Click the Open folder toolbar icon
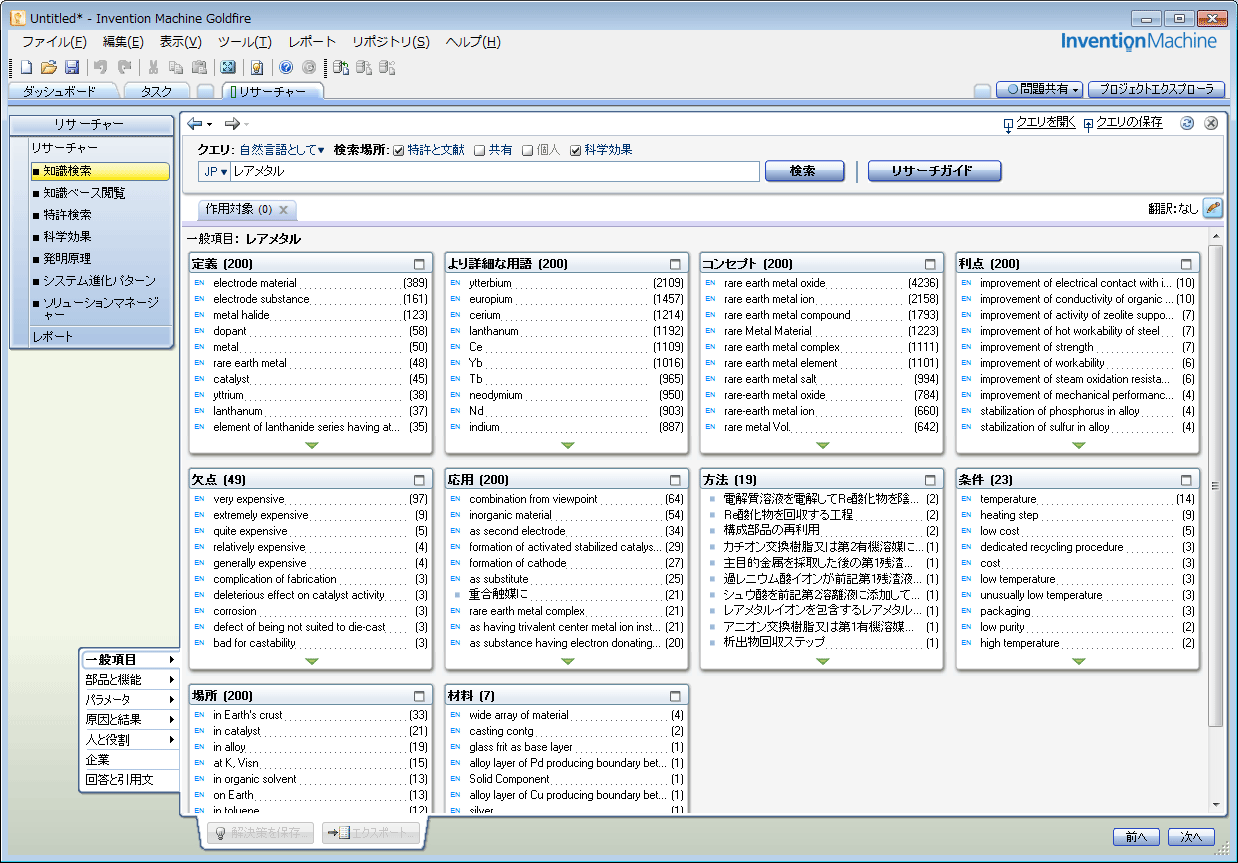 click(48, 67)
